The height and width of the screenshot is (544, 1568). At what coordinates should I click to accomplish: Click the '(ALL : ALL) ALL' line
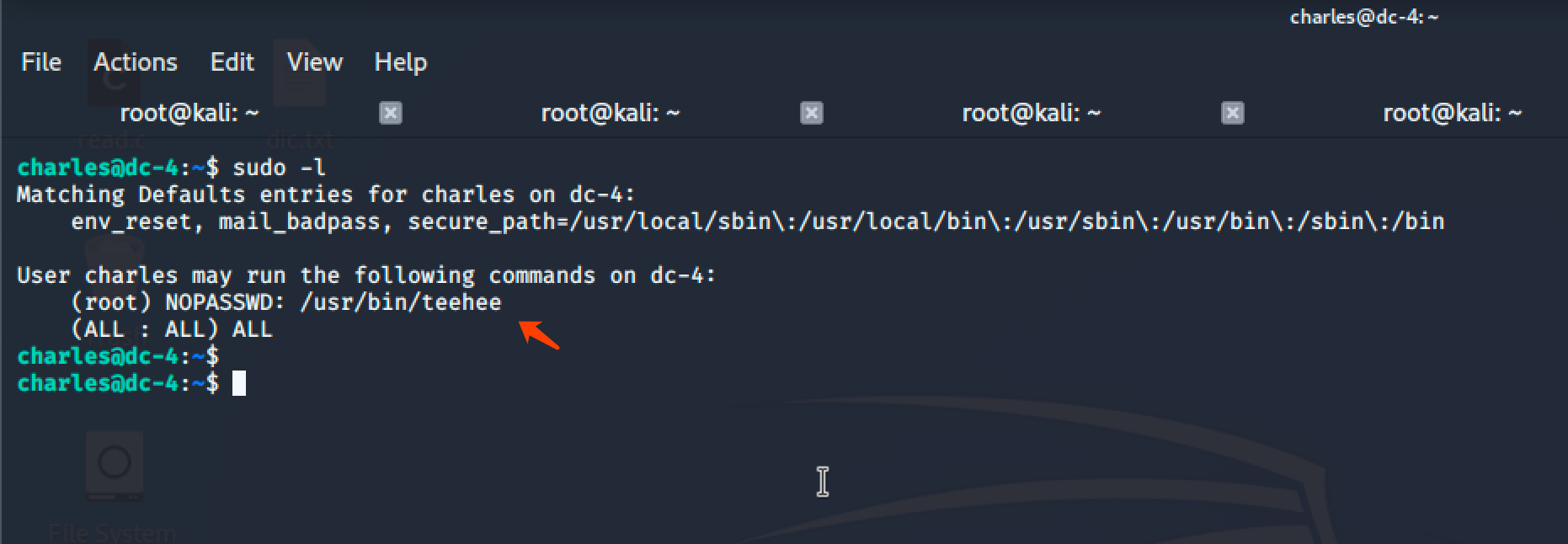[x=172, y=329]
